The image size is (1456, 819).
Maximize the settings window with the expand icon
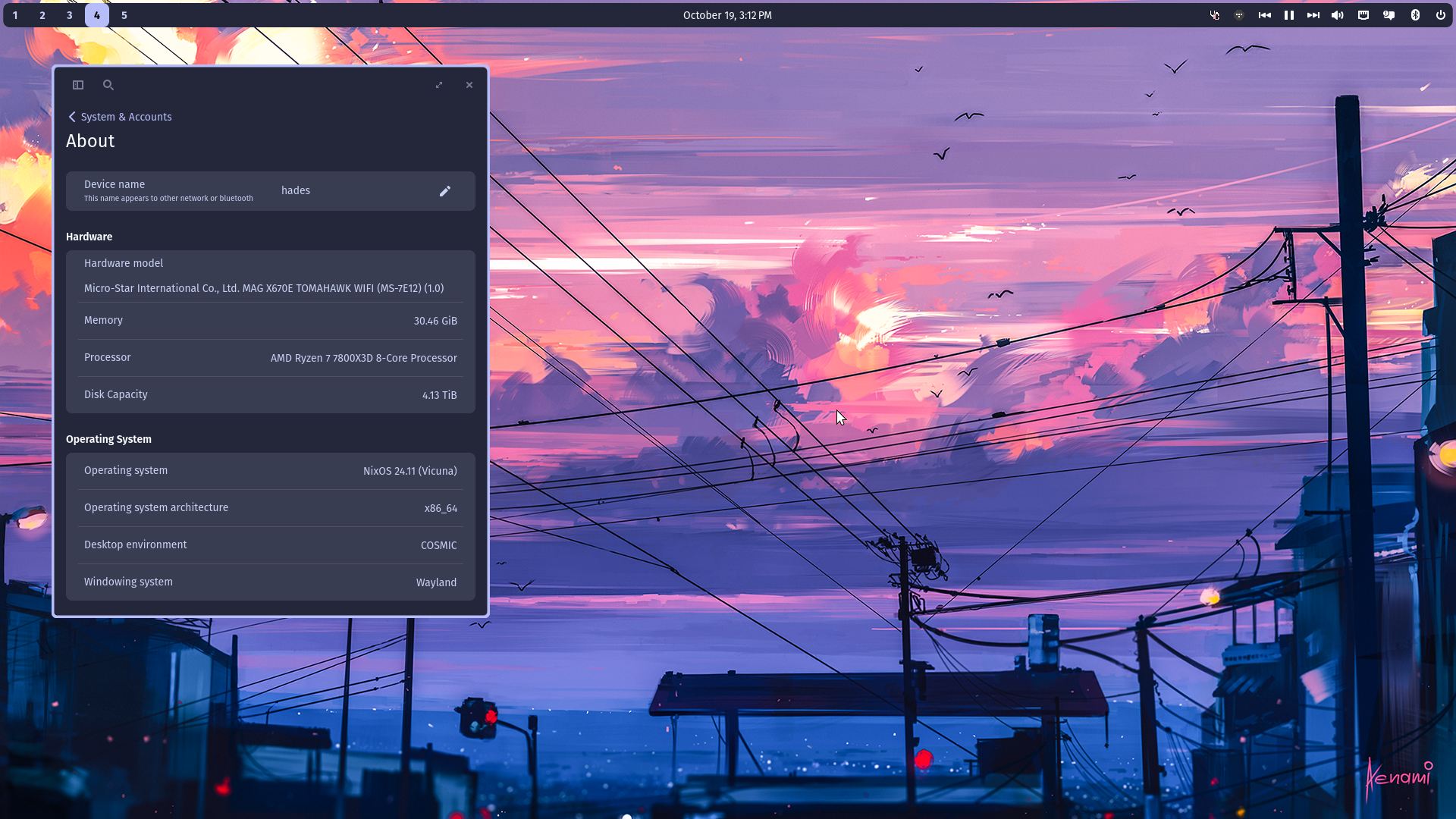439,85
